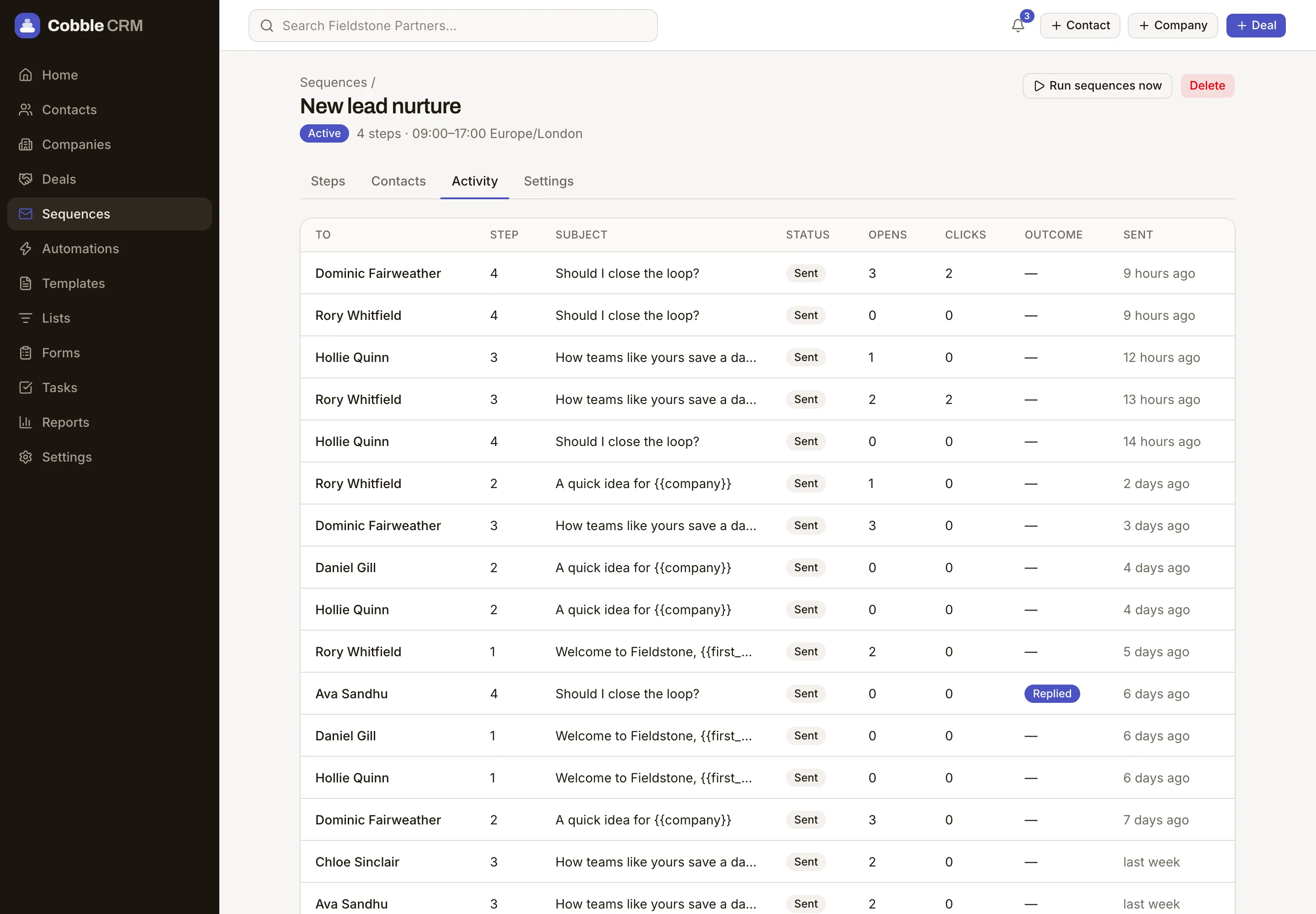Click the CLICKS column header
This screenshot has width=1316, height=914.
pos(966,235)
